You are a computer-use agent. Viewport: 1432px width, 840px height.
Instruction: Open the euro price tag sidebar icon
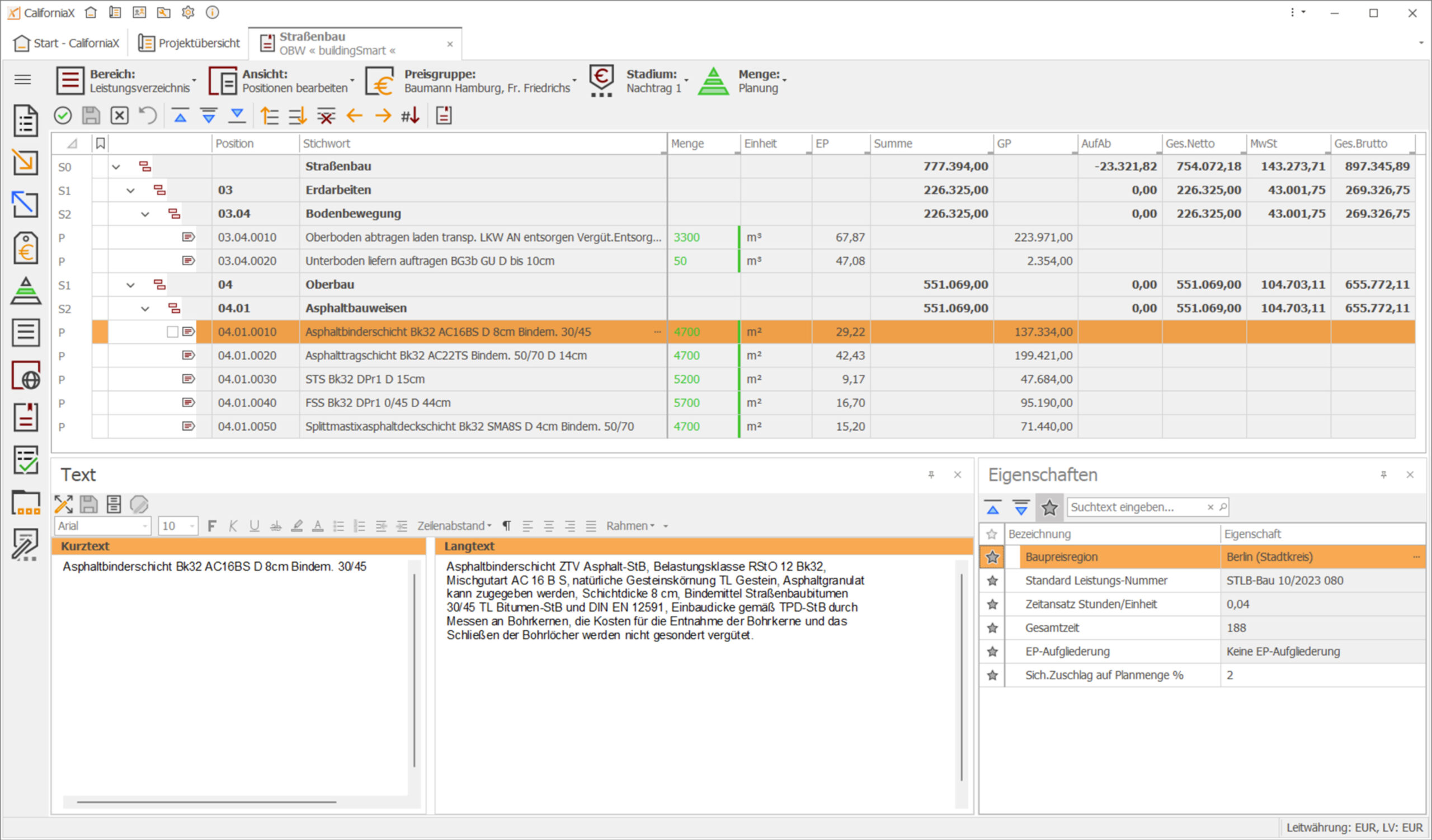coord(26,248)
